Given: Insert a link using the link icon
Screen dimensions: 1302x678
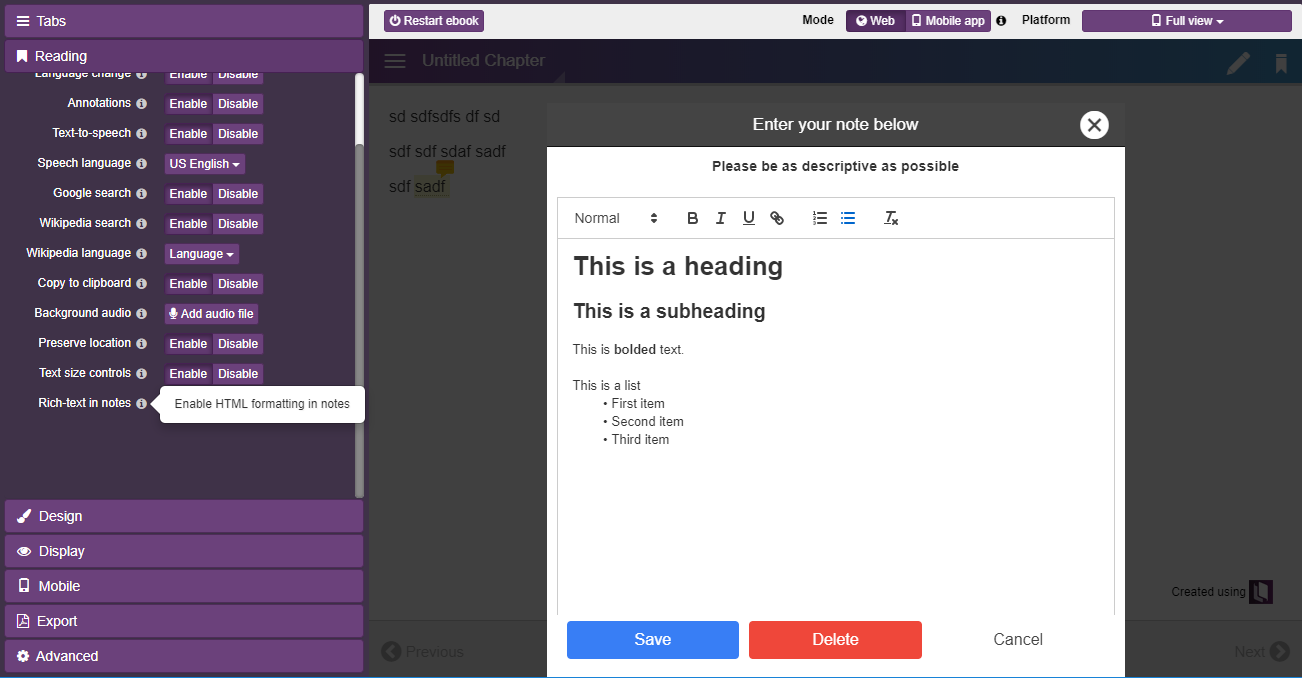Looking at the screenshot, I should (777, 218).
